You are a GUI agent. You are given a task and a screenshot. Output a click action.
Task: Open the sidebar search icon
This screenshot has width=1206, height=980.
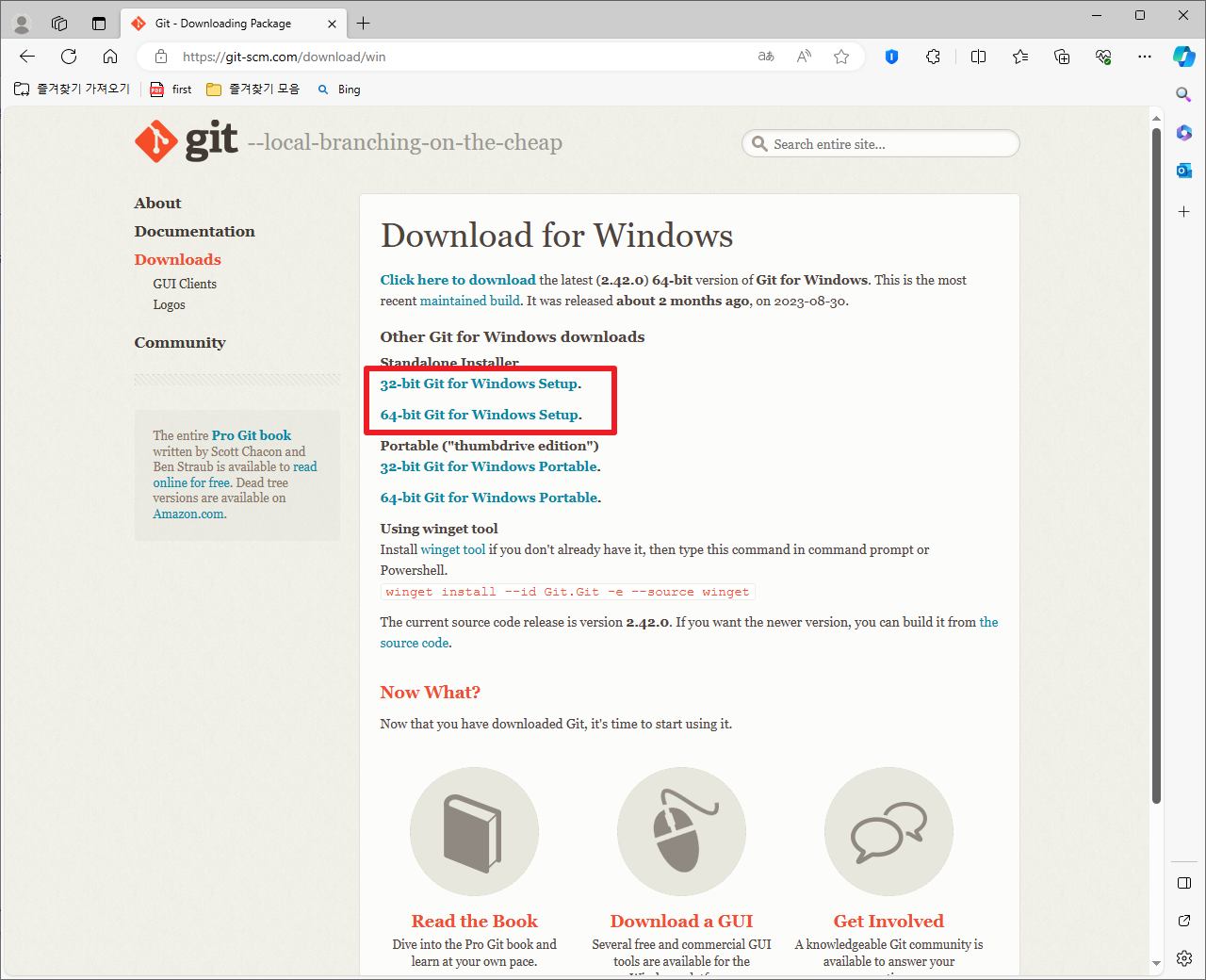pos(1184,94)
